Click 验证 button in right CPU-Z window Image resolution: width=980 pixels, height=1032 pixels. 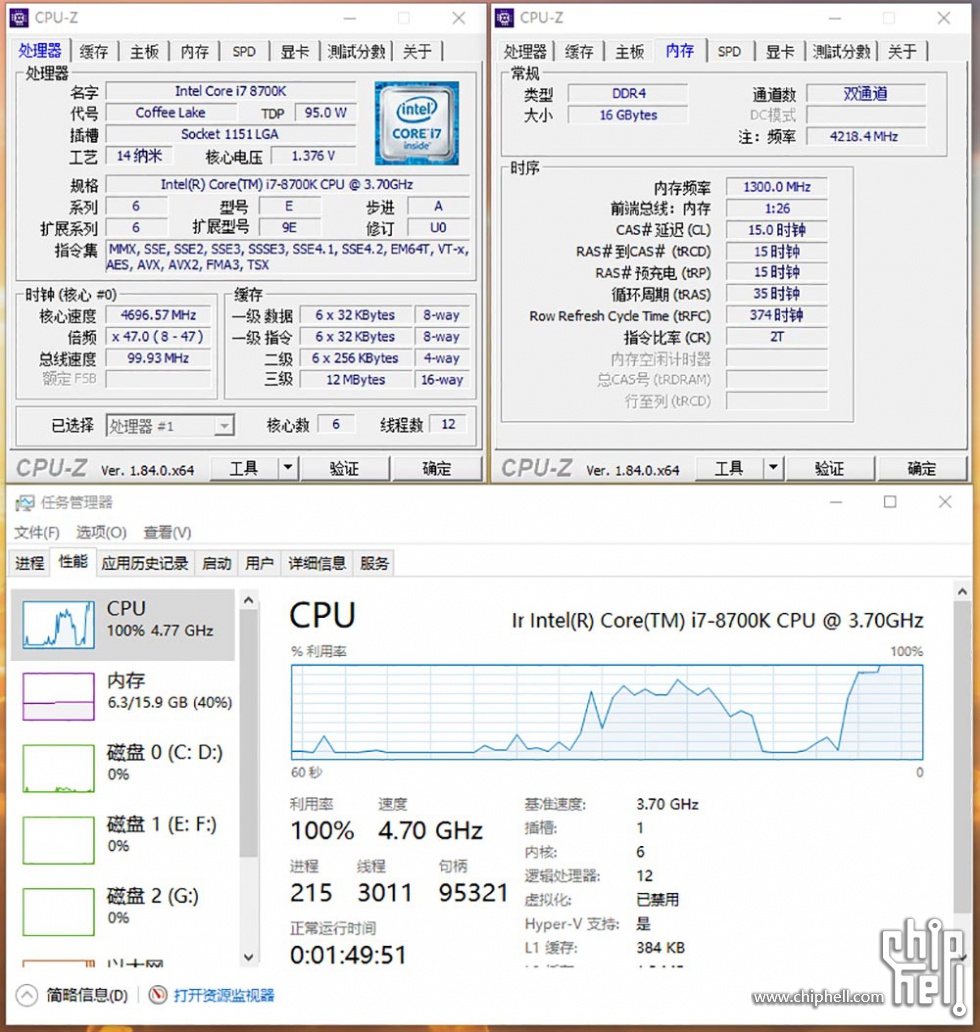coord(829,468)
